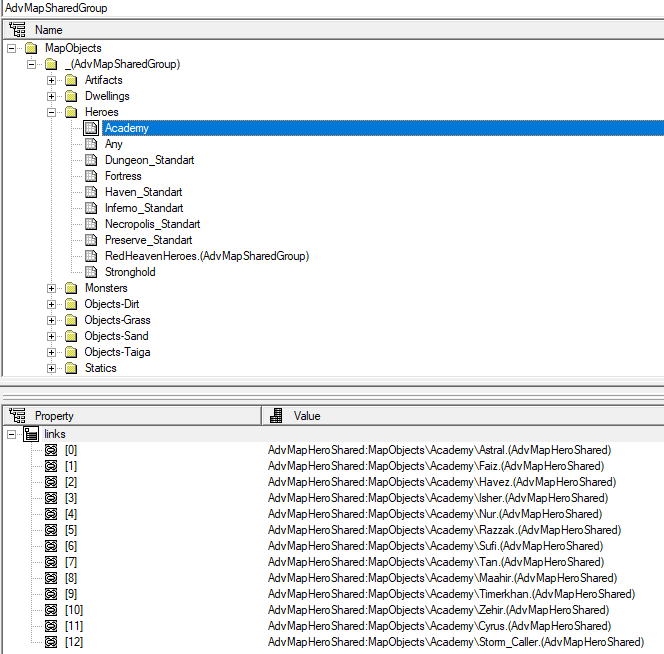The image size is (664, 654).
Task: Click the tree icon in Property header
Action: click(17, 416)
